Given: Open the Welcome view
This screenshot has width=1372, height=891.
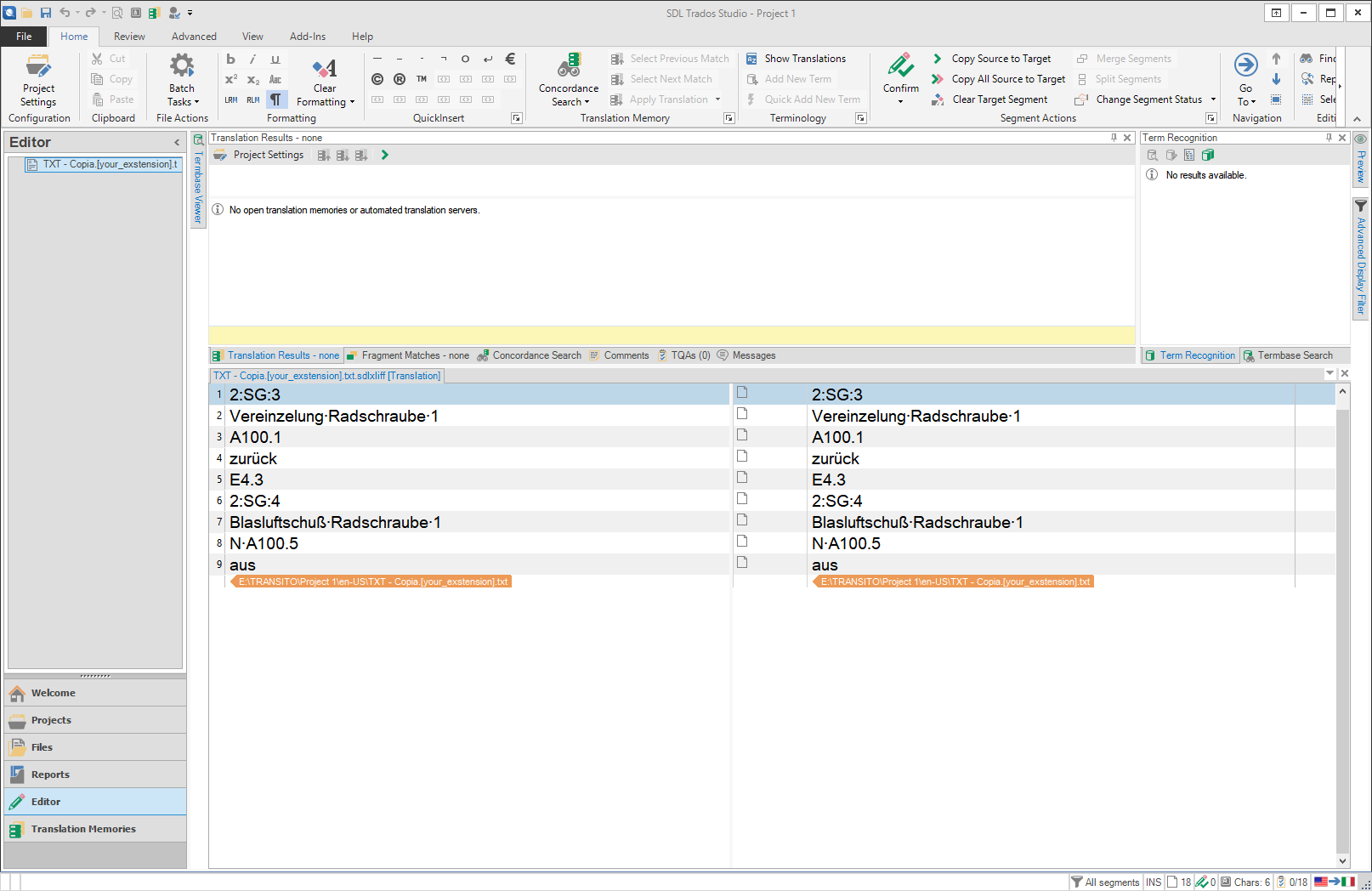Looking at the screenshot, I should [x=95, y=693].
